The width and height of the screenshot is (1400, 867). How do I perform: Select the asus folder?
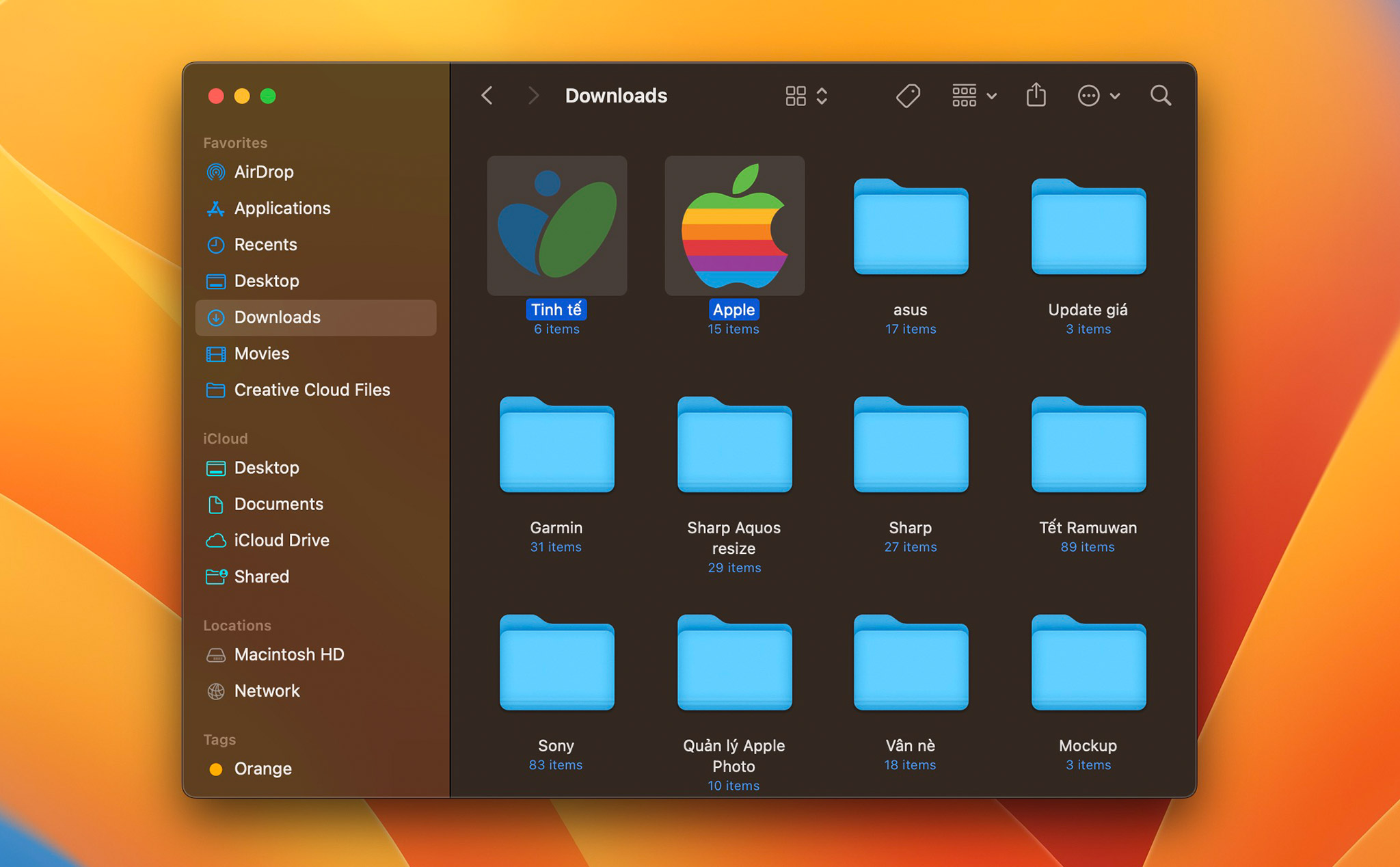[x=911, y=226]
